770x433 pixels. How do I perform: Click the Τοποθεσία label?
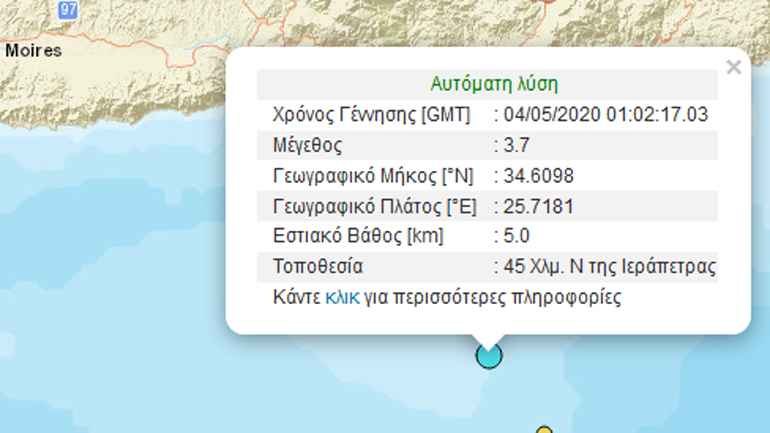318,267
